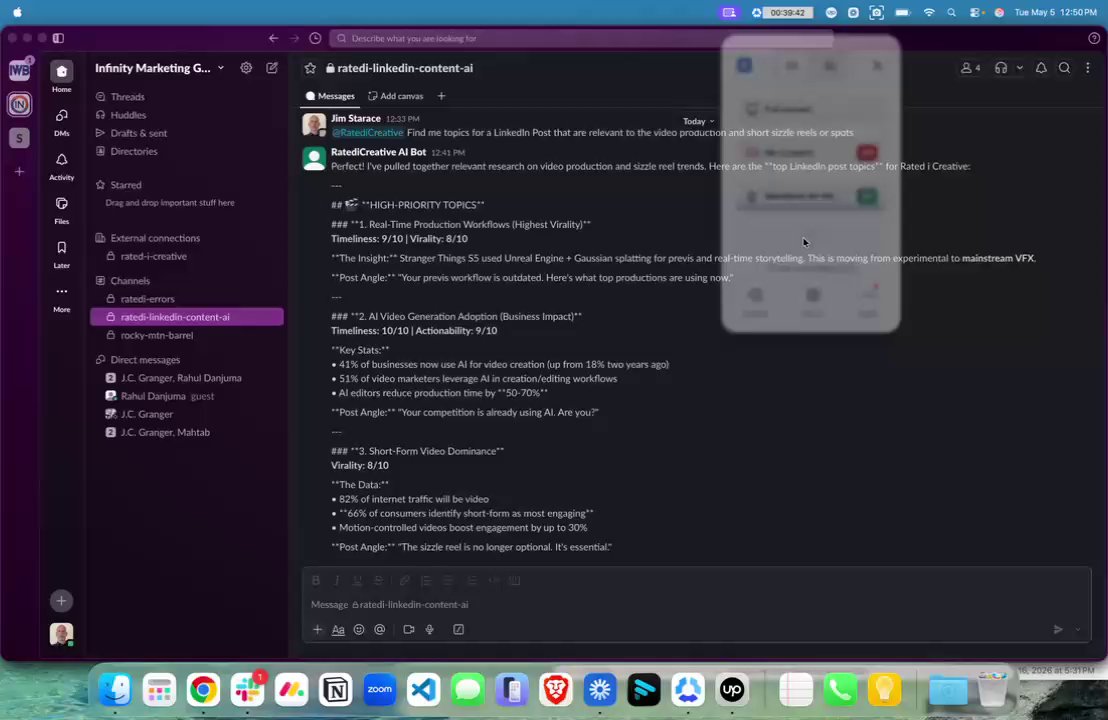Toggle Aa formatting toolbar visibility
The height and width of the screenshot is (720, 1108).
click(338, 630)
